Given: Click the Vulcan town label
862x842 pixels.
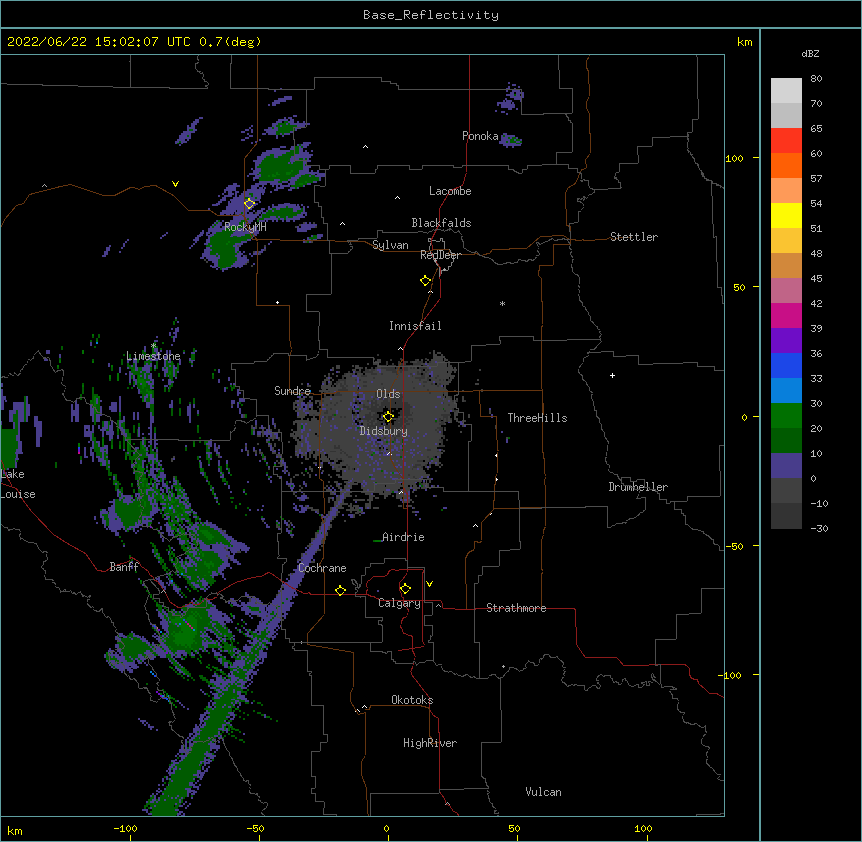Looking at the screenshot, I should [543, 792].
